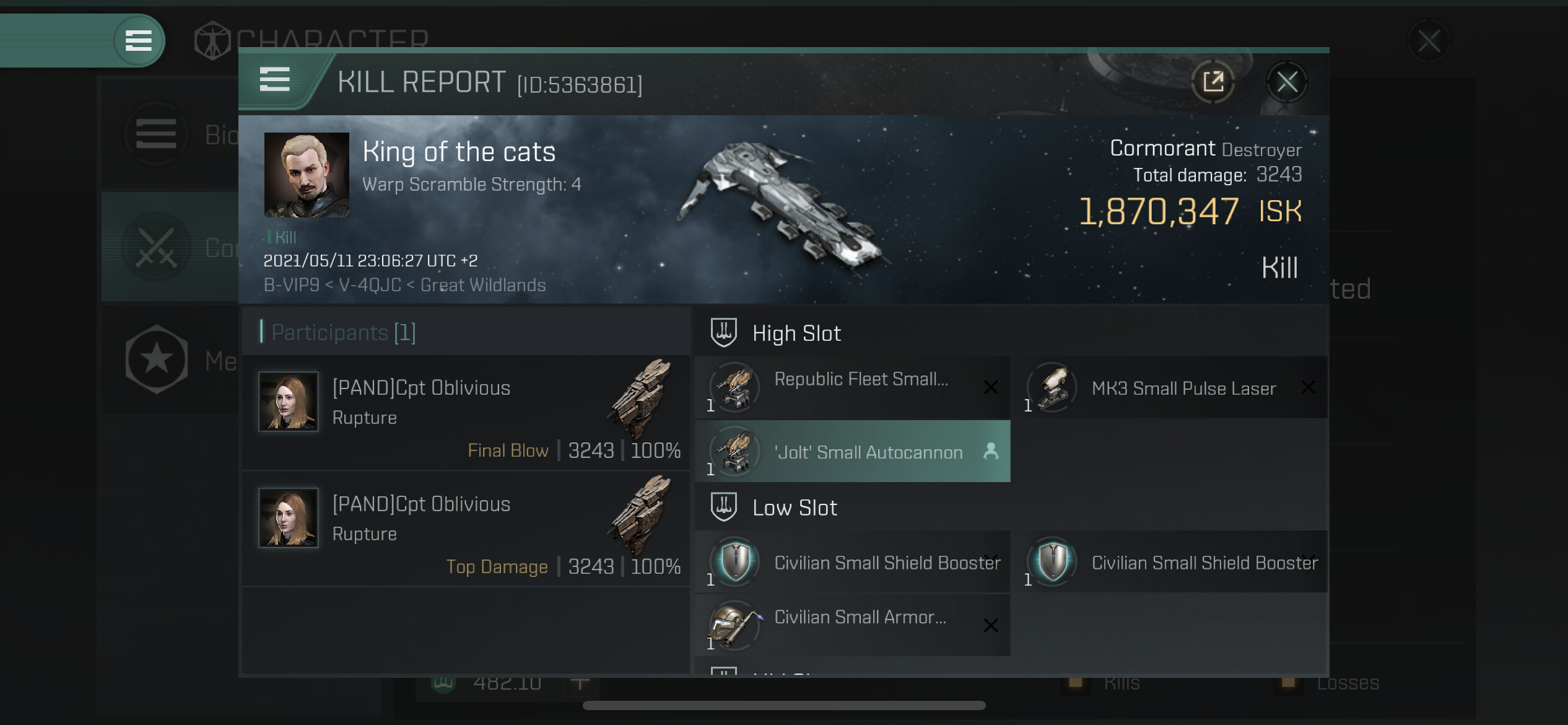Click the Rupture ship icon for Final Blow
Image resolution: width=1568 pixels, height=725 pixels.
click(x=642, y=397)
